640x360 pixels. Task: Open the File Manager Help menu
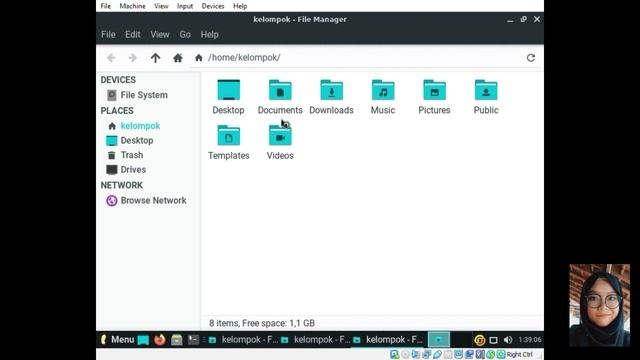[x=209, y=35]
